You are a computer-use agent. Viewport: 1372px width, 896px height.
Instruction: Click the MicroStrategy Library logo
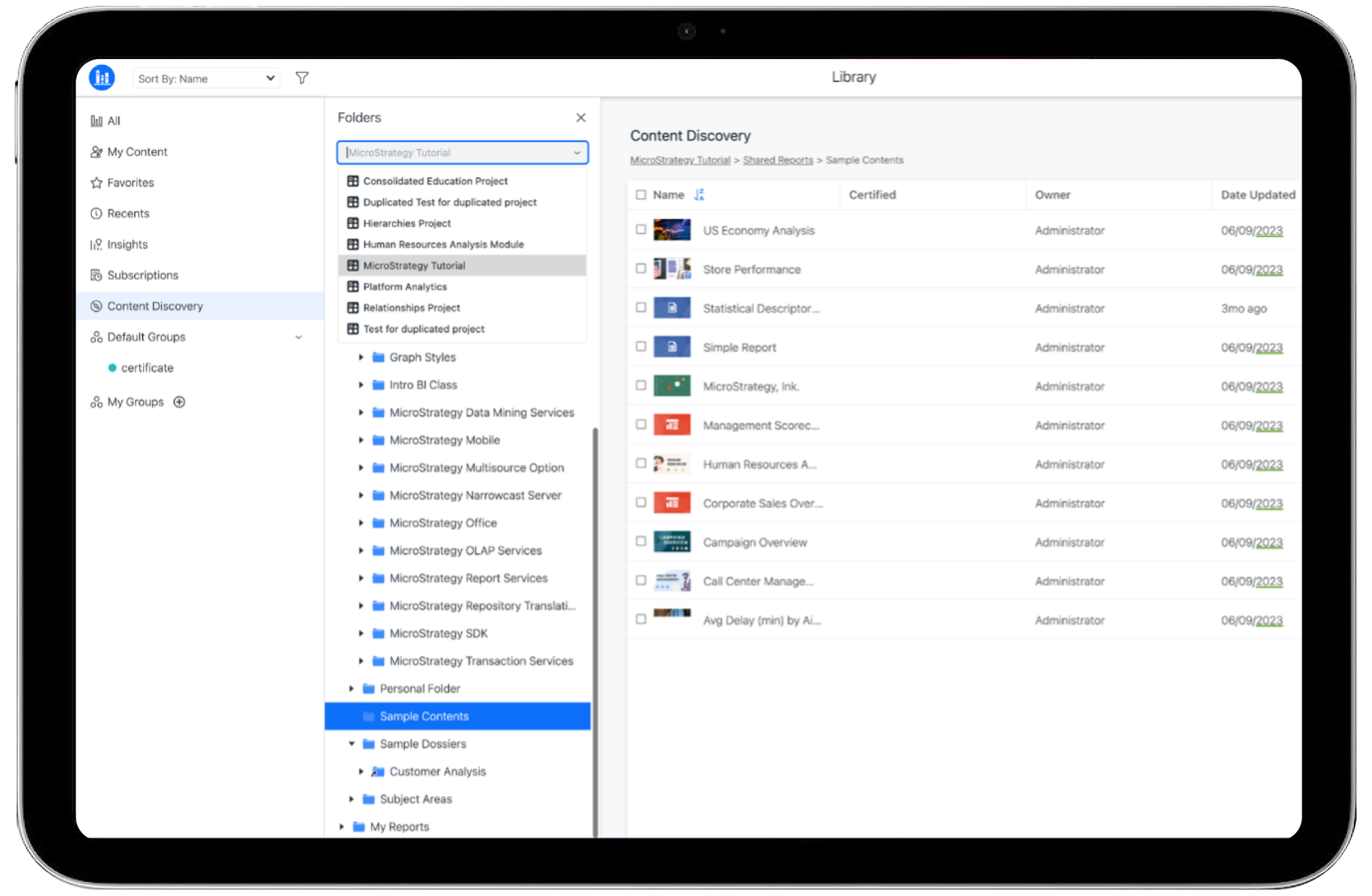coord(100,77)
